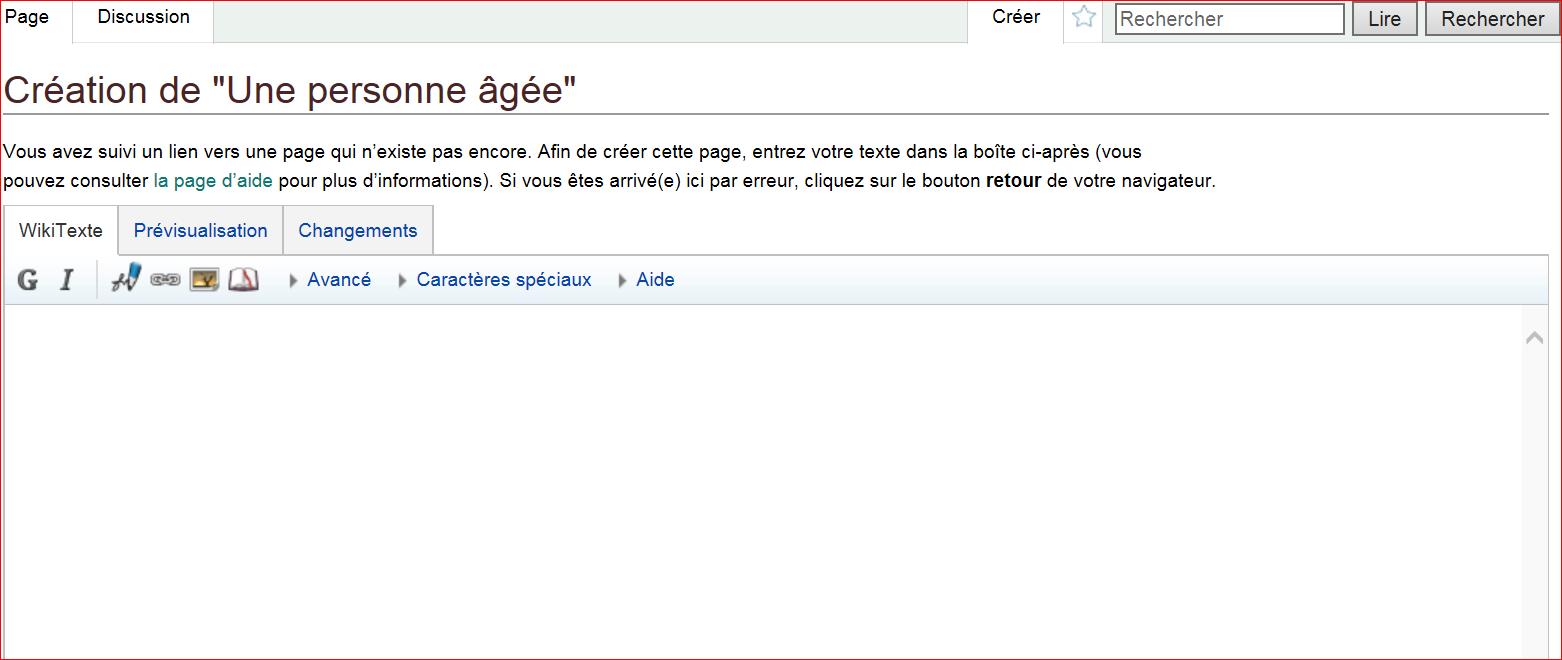The image size is (1562, 660).
Task: Go to the Page tab
Action: click(x=27, y=17)
